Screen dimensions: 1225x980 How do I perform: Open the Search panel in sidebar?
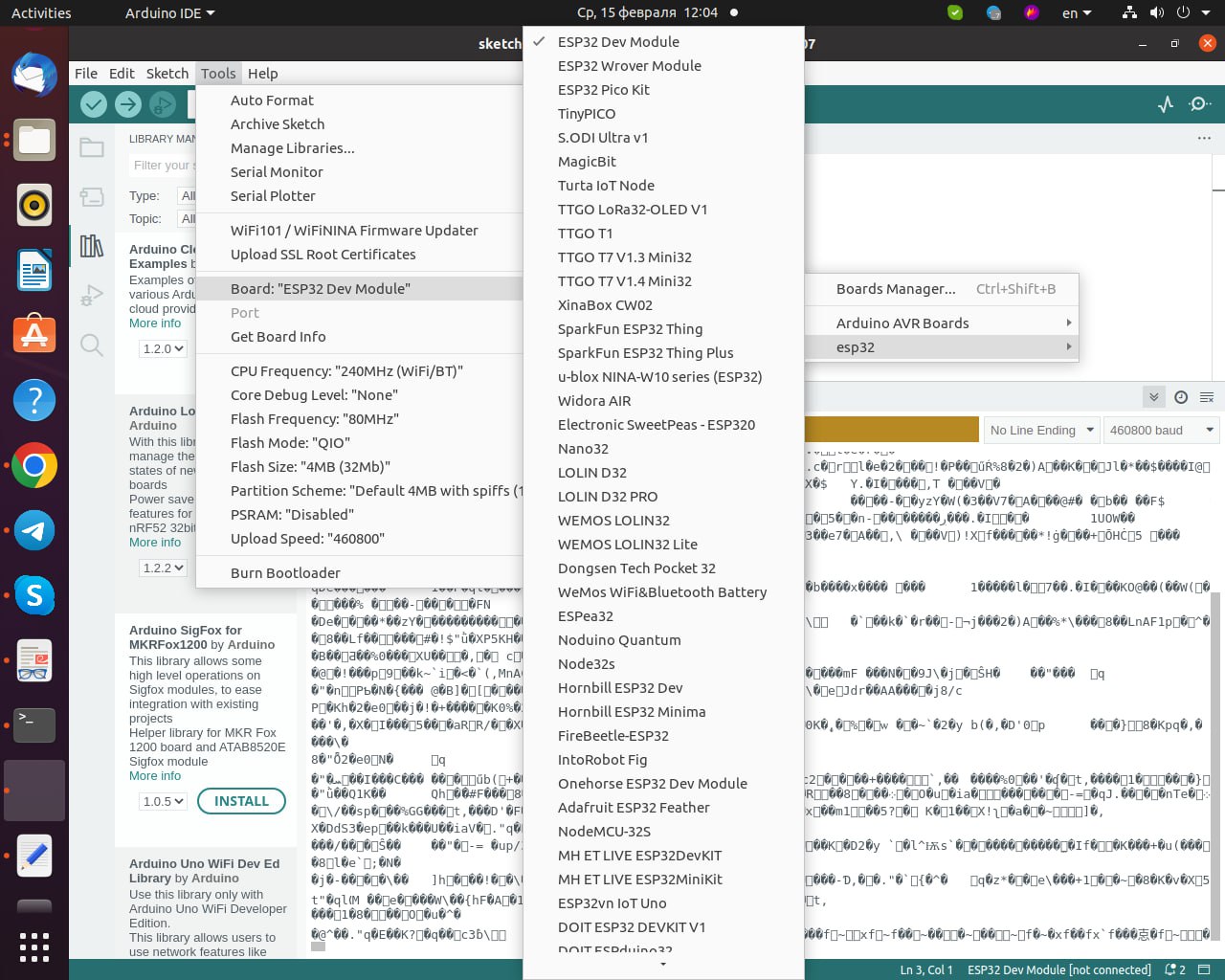(92, 345)
